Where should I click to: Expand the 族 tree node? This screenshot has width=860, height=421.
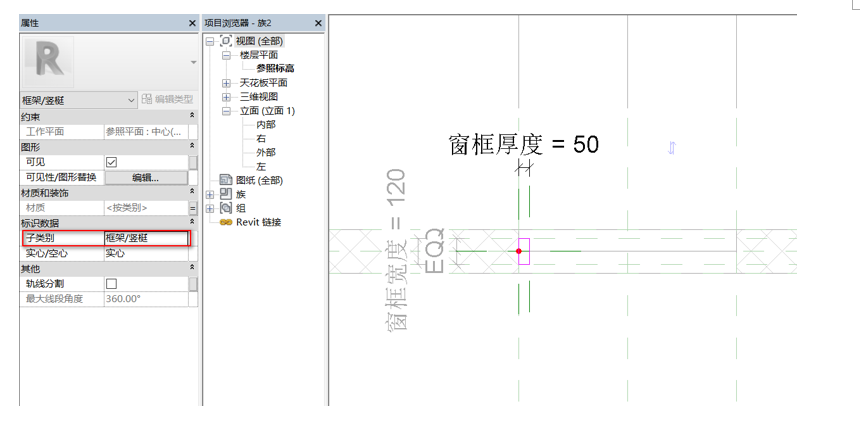point(210,195)
